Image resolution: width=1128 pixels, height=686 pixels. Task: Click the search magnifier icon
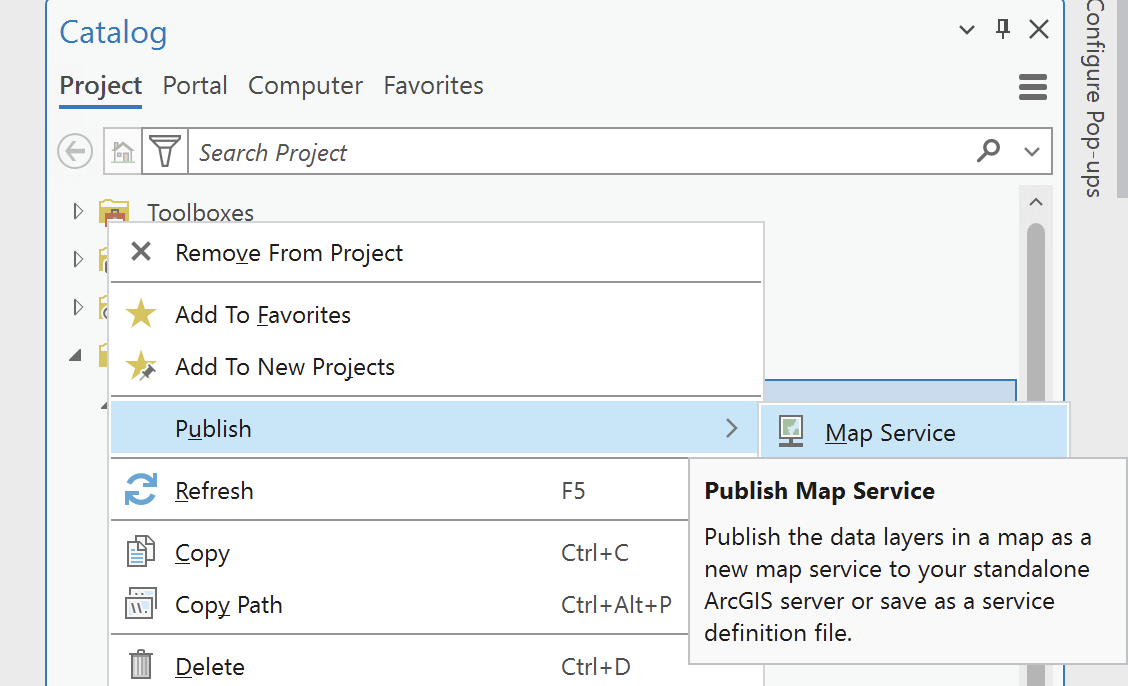click(988, 151)
